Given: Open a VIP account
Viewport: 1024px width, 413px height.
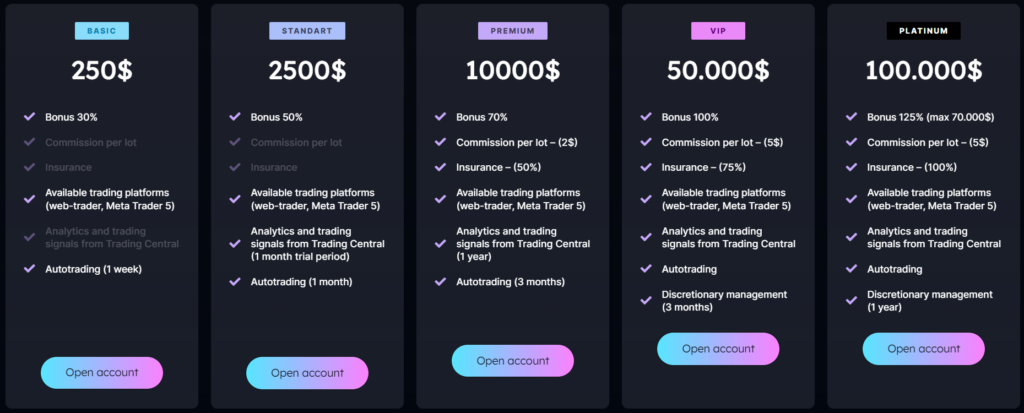Looking at the screenshot, I should point(718,349).
